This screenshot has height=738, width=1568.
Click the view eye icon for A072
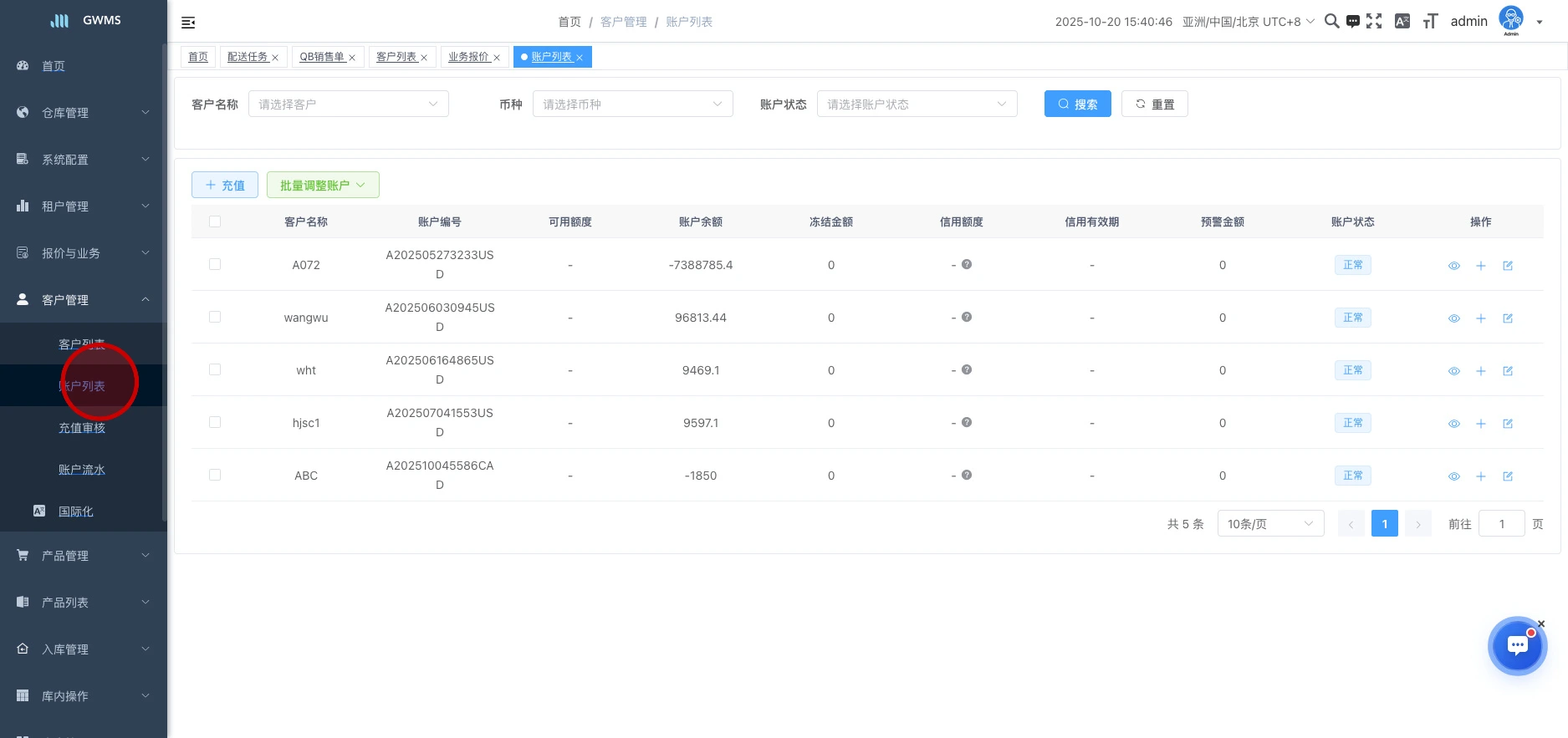click(x=1454, y=266)
